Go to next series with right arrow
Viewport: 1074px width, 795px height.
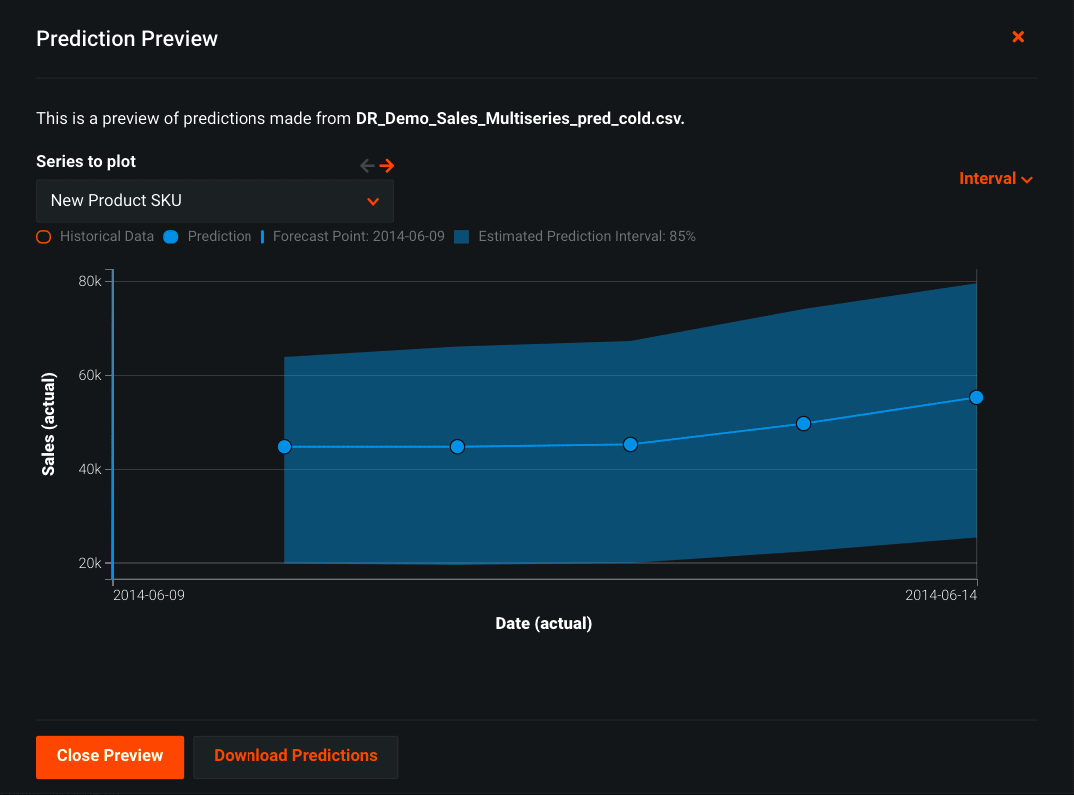coord(387,166)
